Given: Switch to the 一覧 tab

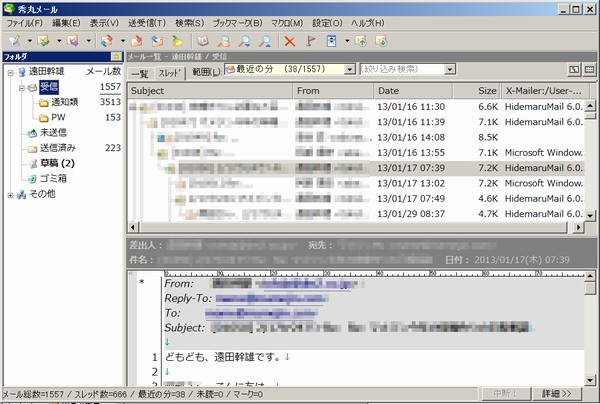Looking at the screenshot, I should click(x=140, y=73).
